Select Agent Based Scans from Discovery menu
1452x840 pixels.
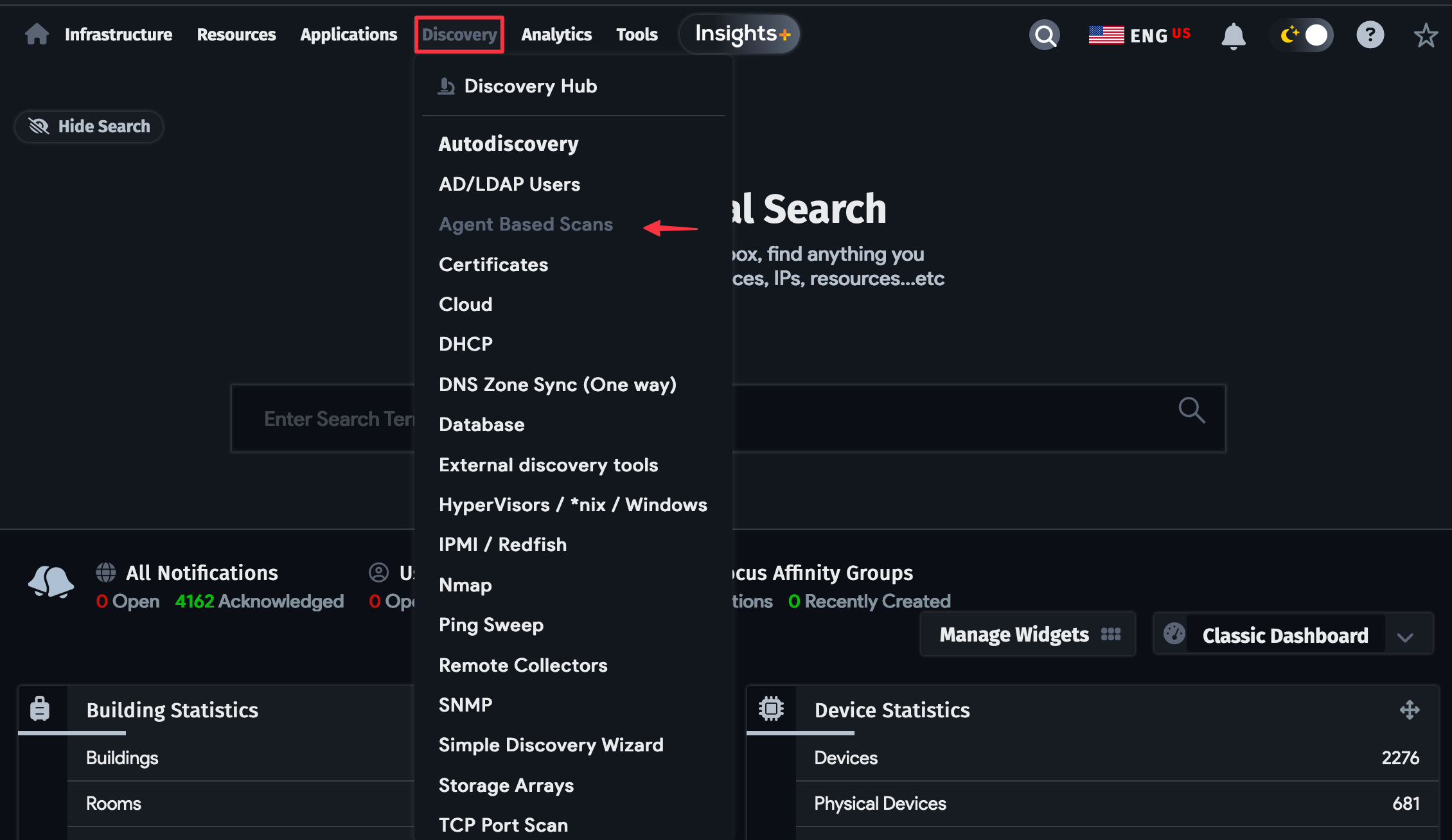point(526,224)
